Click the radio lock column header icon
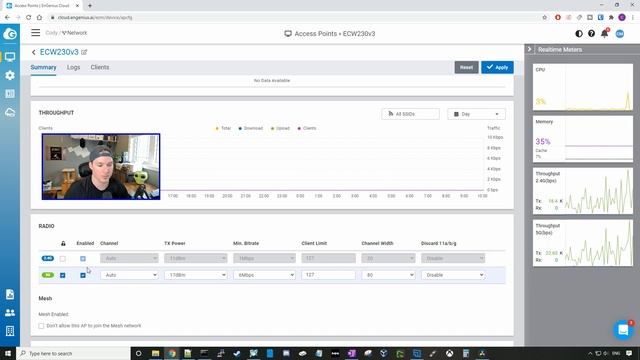Viewport: 640px width, 360px height. (63, 243)
